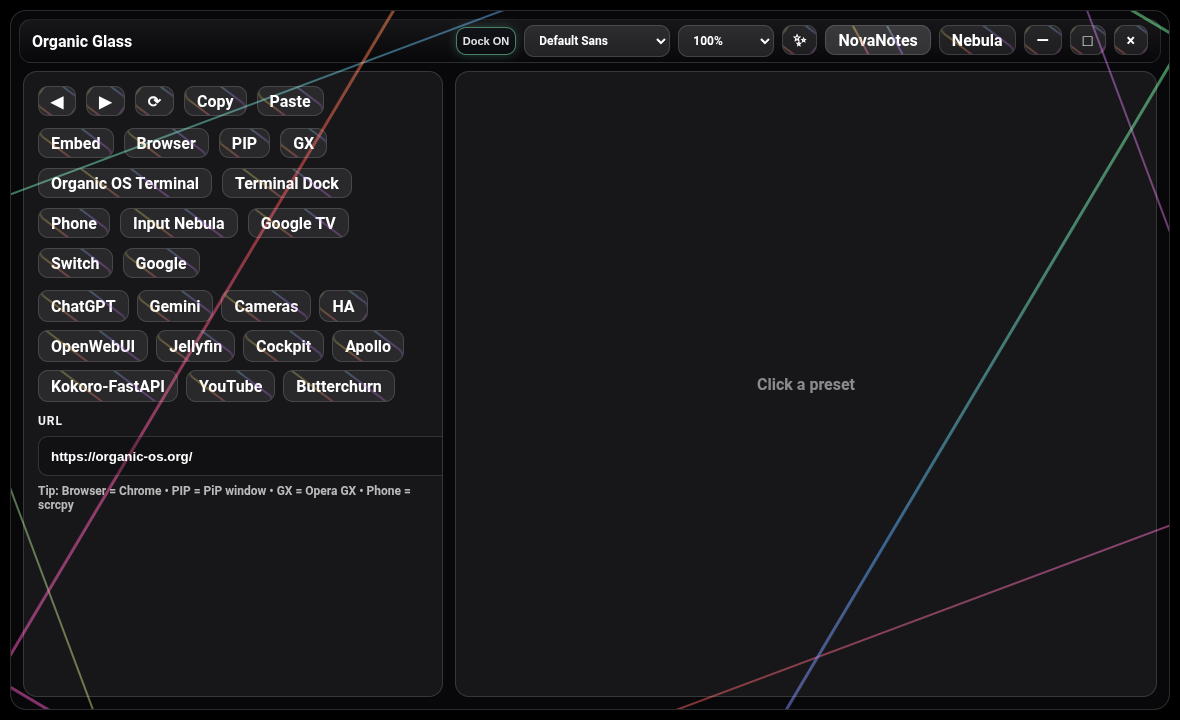Select the Embed mode button

[75, 143]
